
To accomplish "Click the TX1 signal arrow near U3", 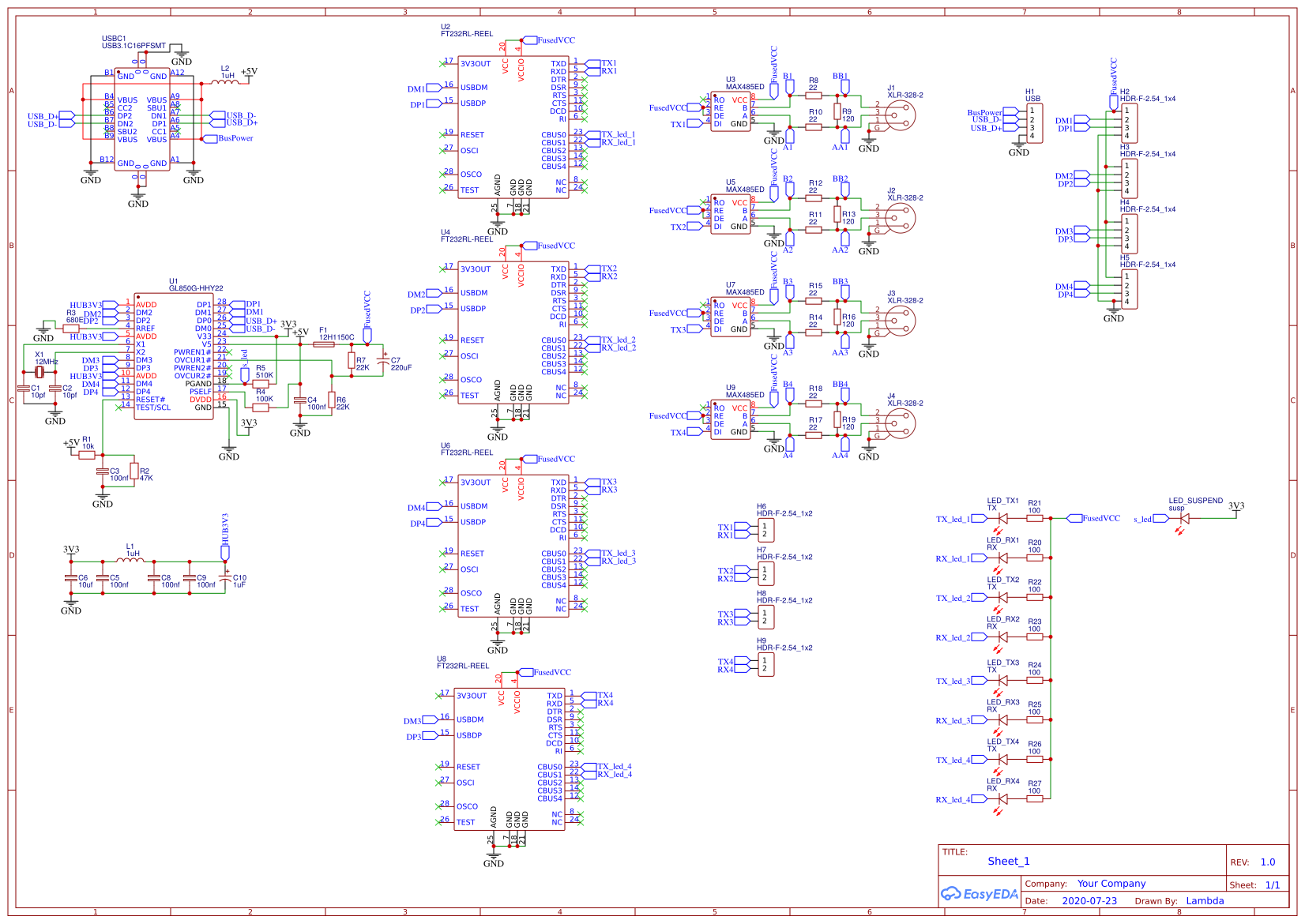I will coord(695,123).
